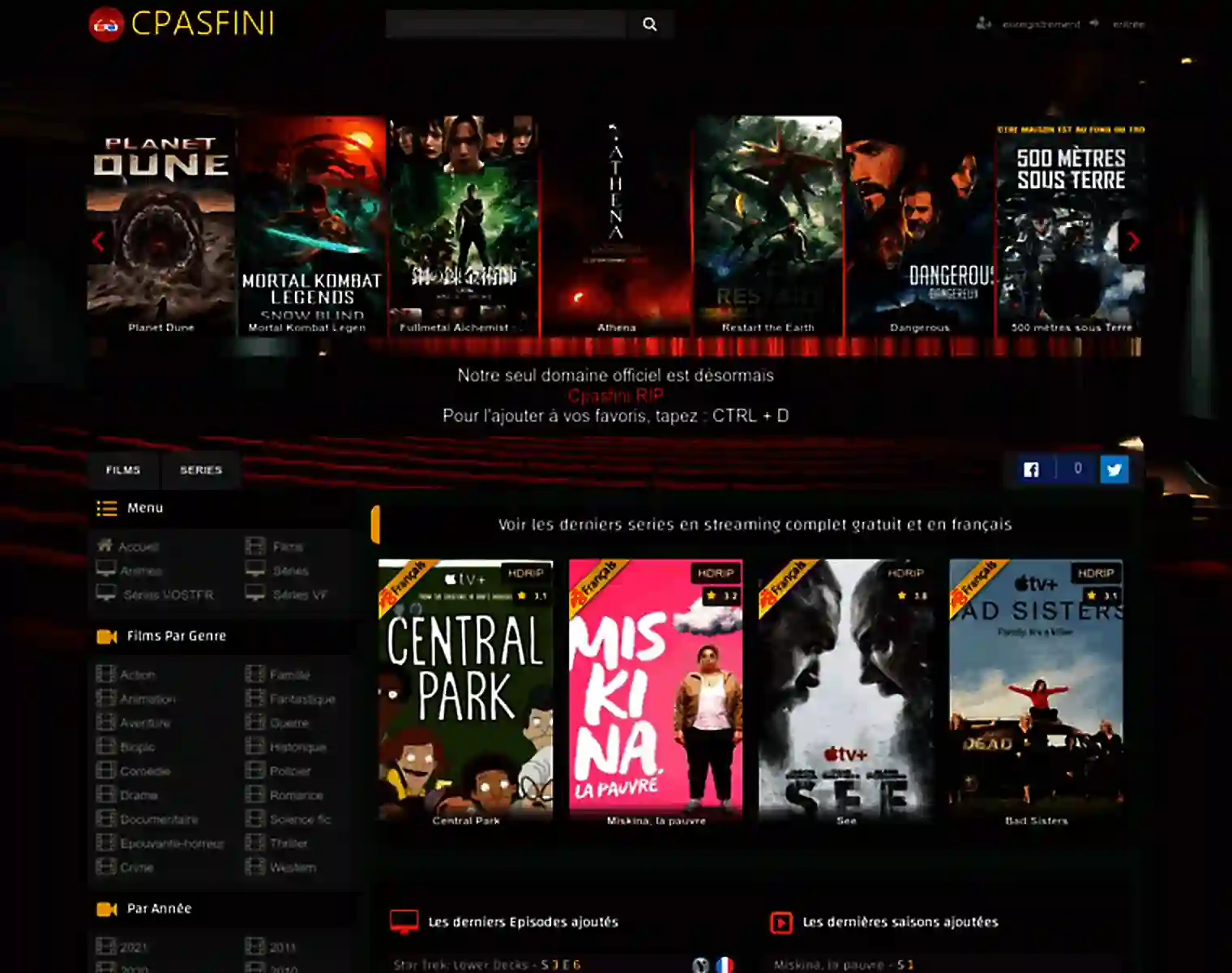This screenshot has height=973, width=1232.
Task: Open the Central Park series card
Action: (466, 693)
